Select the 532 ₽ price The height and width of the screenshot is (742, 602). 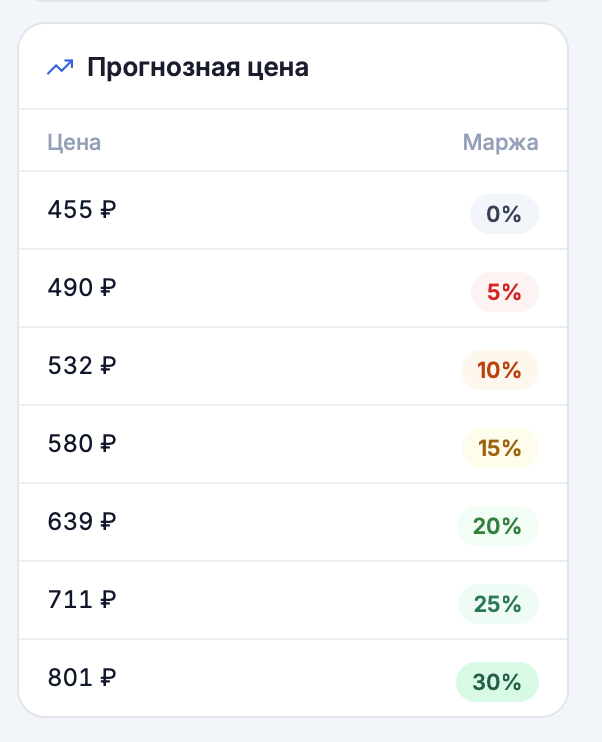[x=82, y=366]
